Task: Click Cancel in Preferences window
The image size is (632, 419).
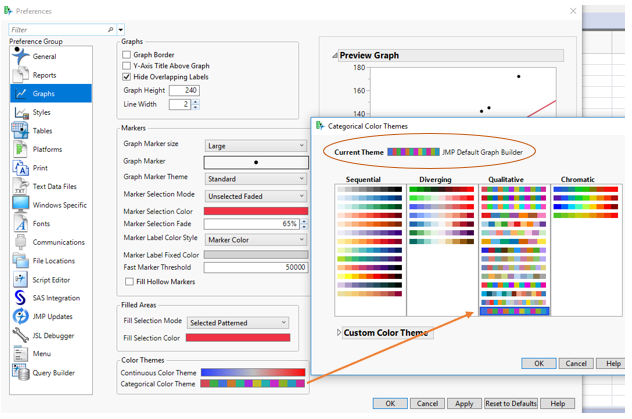Action: (427, 403)
